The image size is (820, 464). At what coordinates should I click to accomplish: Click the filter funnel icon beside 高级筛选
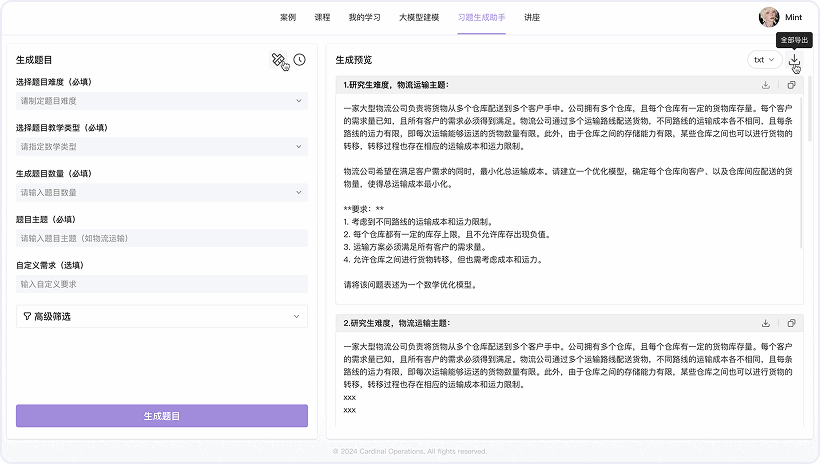click(x=27, y=316)
